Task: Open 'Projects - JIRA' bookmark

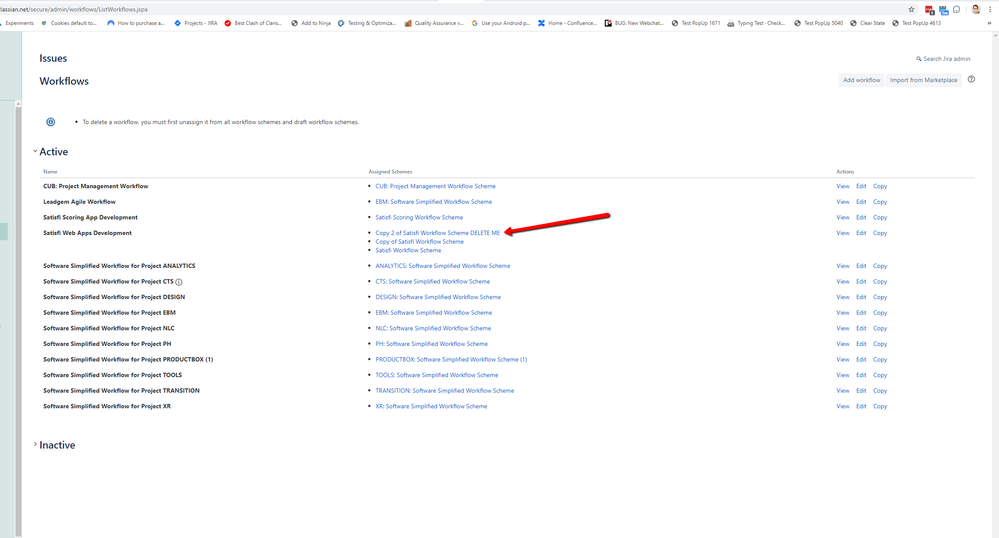Action: point(196,23)
